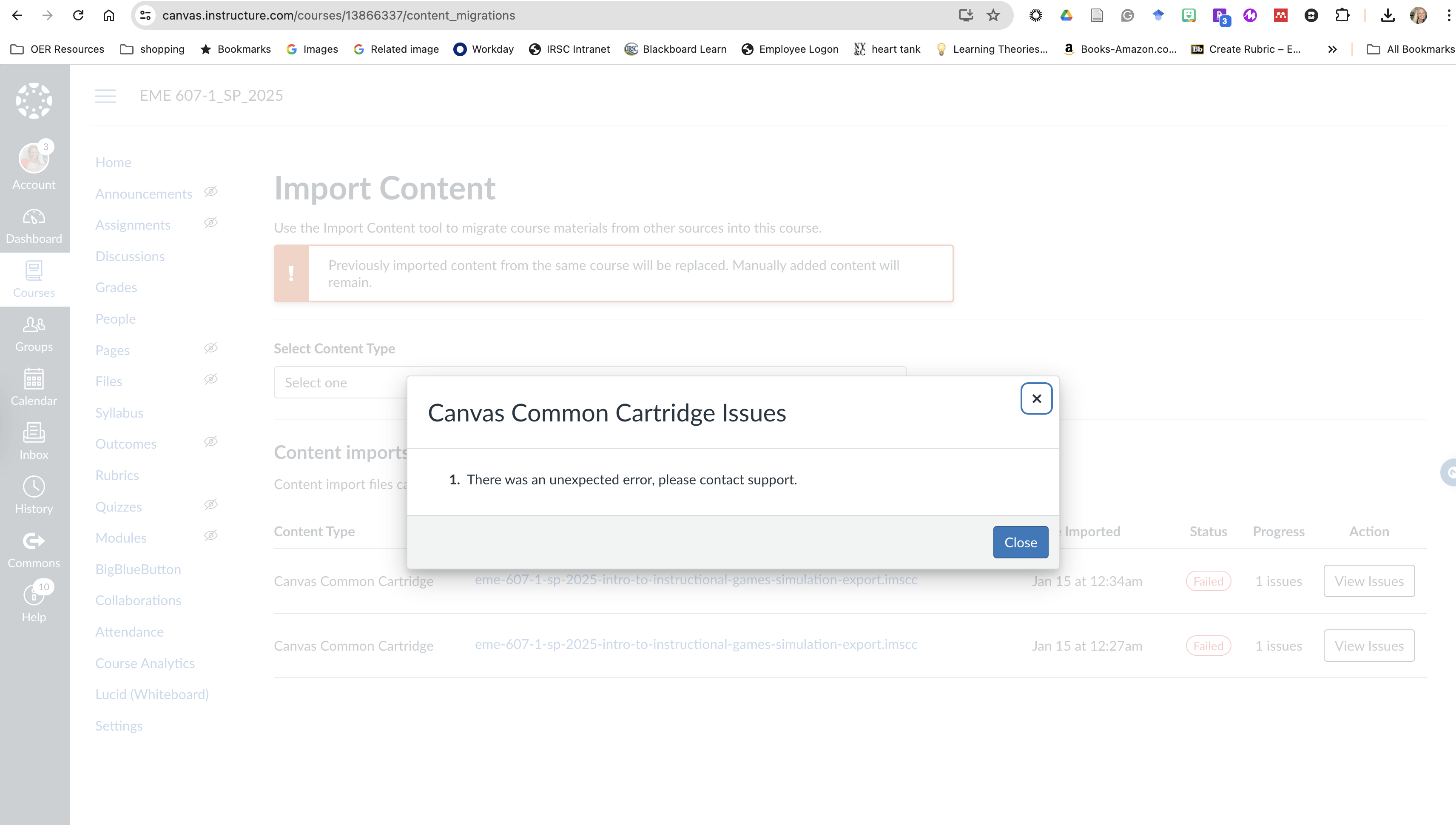
Task: Open View Issues for the failed import
Action: (x=1369, y=581)
